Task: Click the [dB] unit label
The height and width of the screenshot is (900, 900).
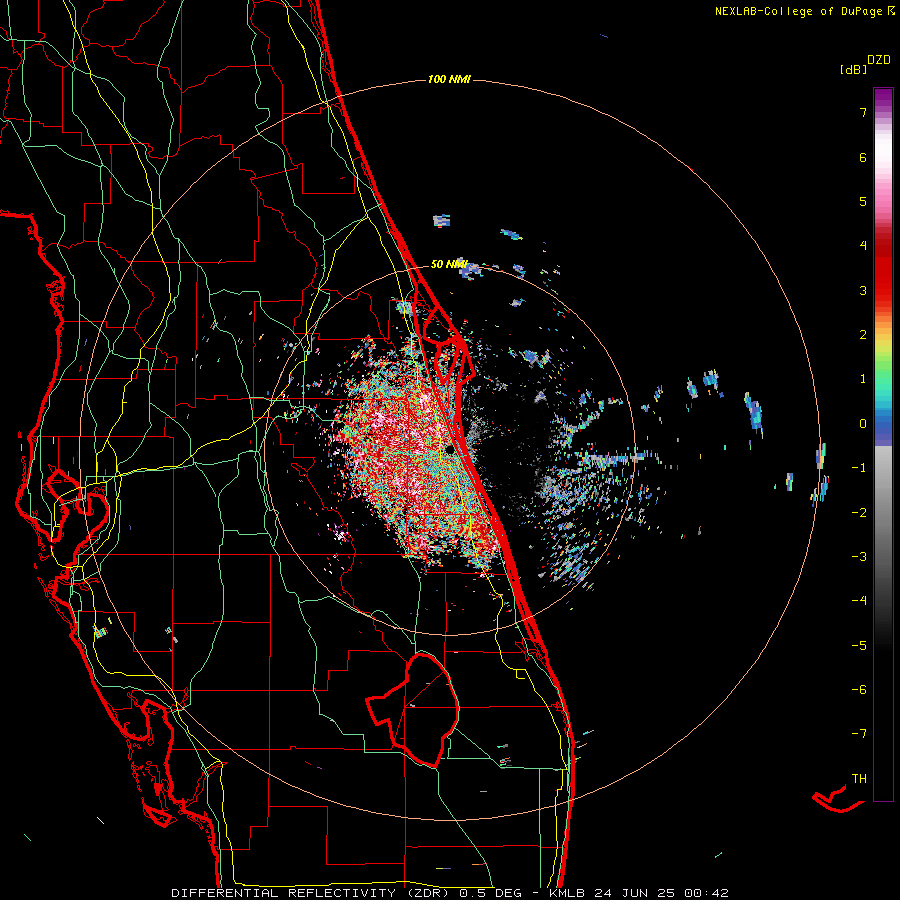Action: pyautogui.click(x=854, y=69)
